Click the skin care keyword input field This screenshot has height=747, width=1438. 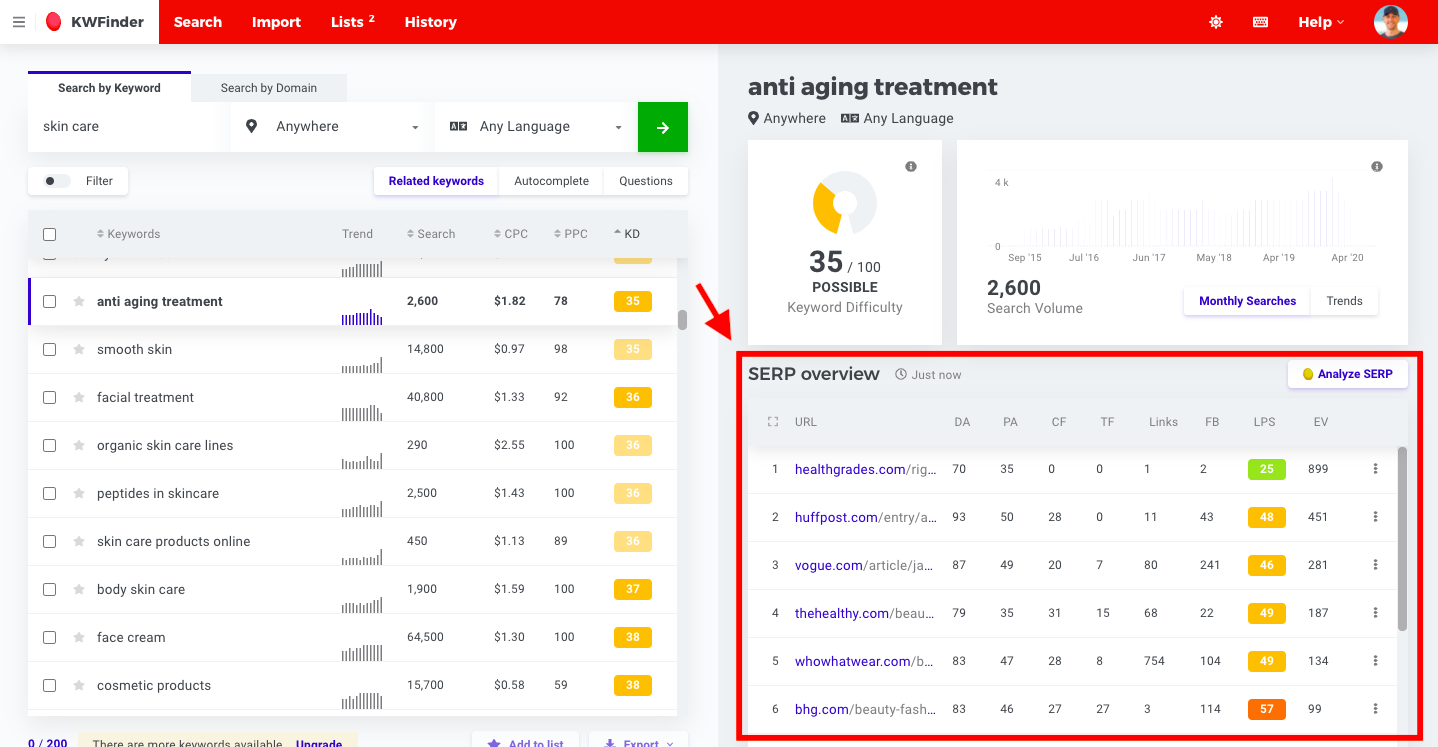point(128,127)
